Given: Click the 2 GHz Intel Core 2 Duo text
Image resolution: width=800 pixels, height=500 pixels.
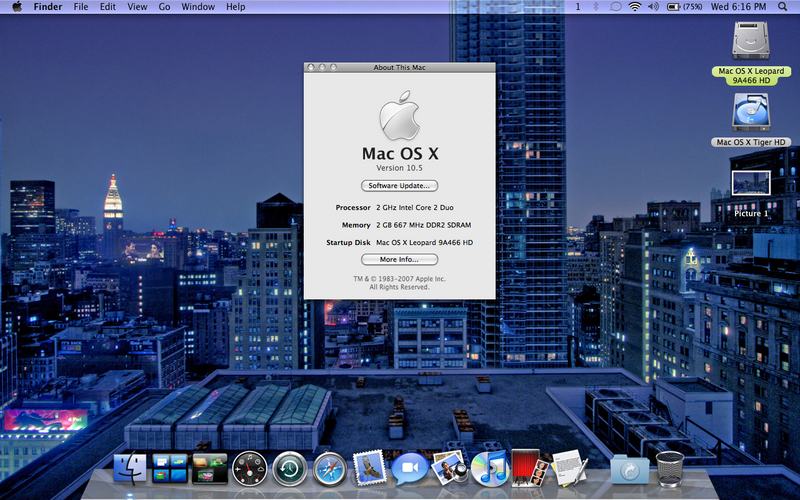Looking at the screenshot, I should click(x=415, y=208).
